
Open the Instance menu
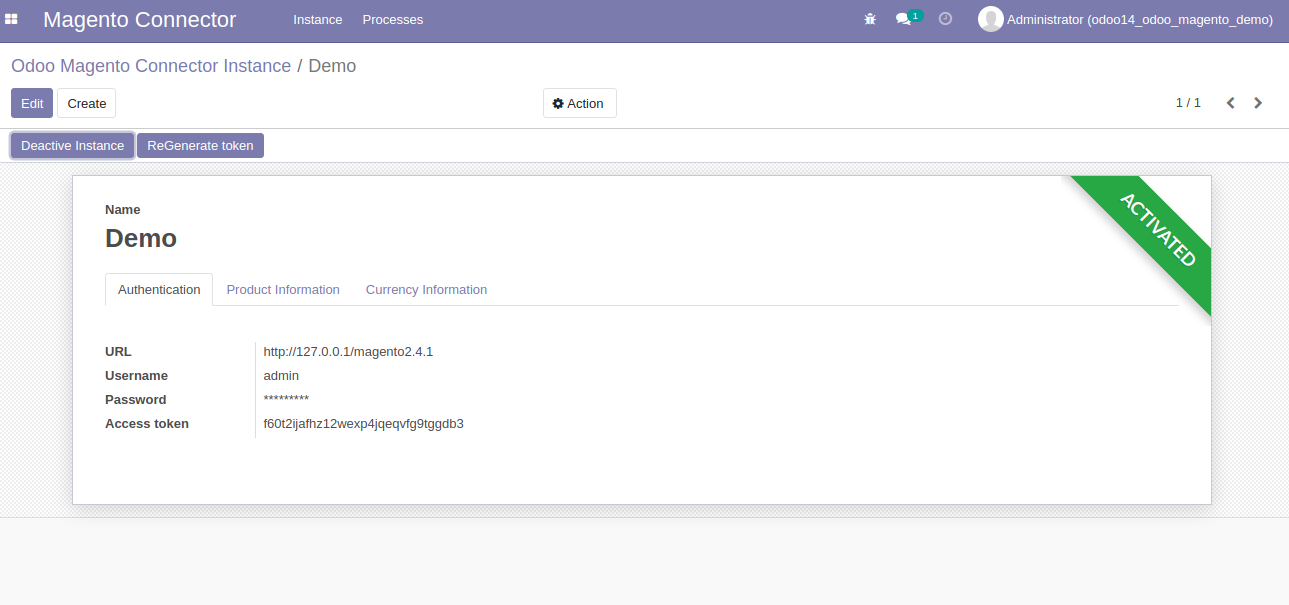pos(317,19)
